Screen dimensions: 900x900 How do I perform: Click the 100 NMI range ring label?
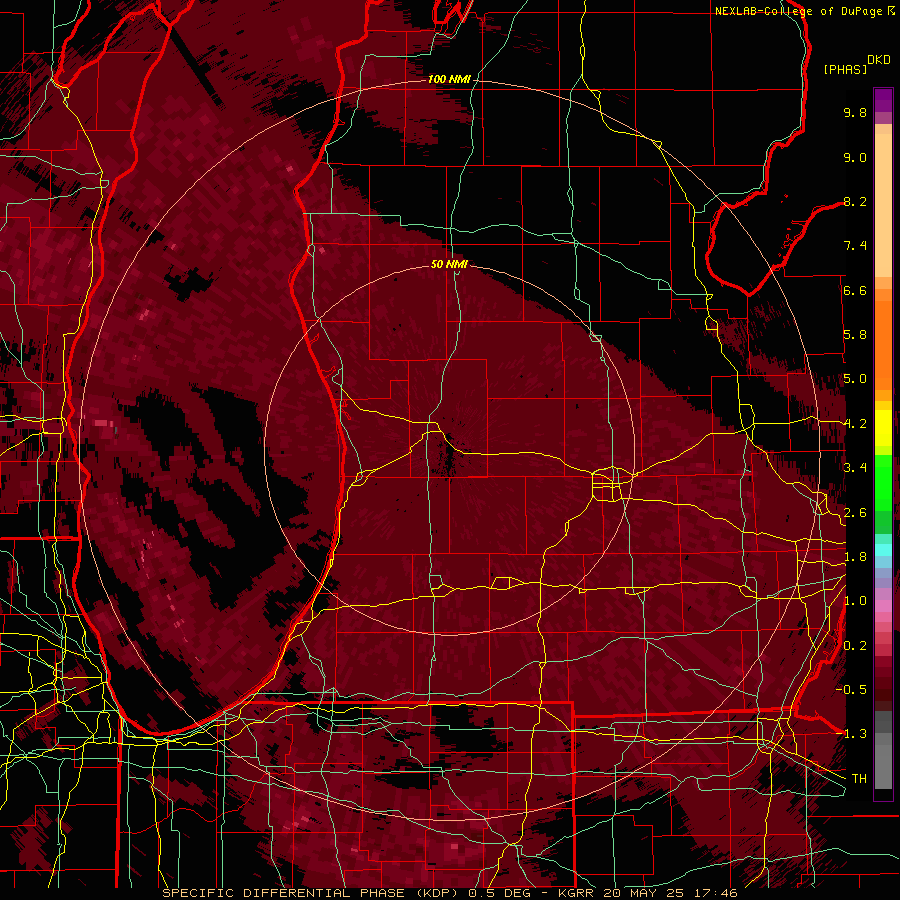pos(449,79)
